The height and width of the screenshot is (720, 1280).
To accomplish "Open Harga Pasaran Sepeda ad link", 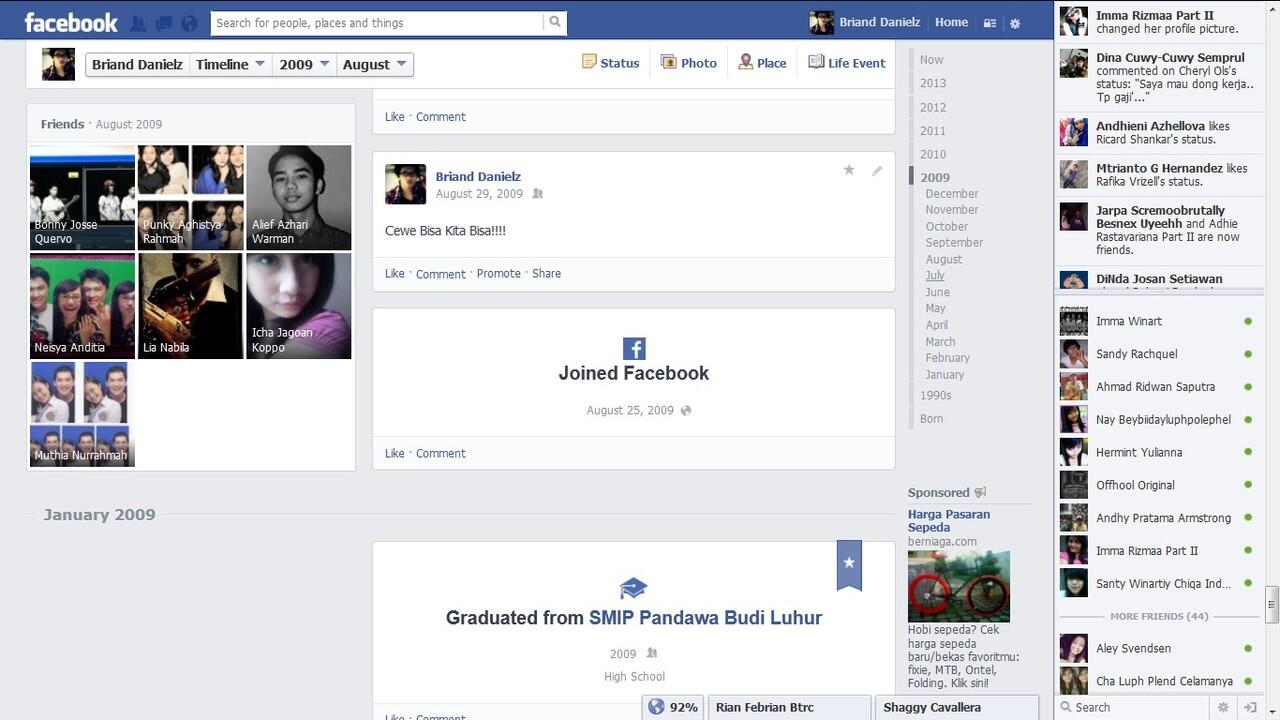I will pos(949,520).
